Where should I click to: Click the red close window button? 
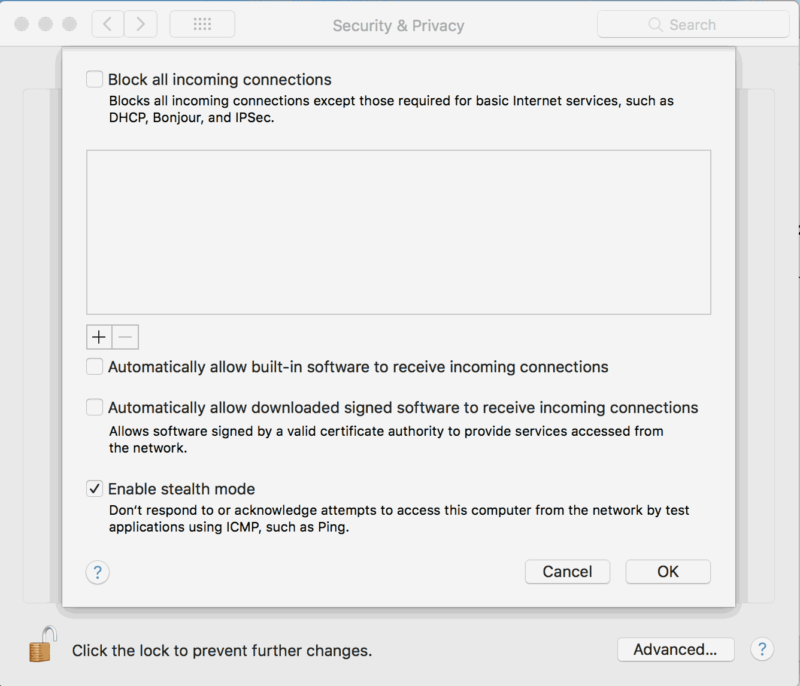tap(21, 24)
